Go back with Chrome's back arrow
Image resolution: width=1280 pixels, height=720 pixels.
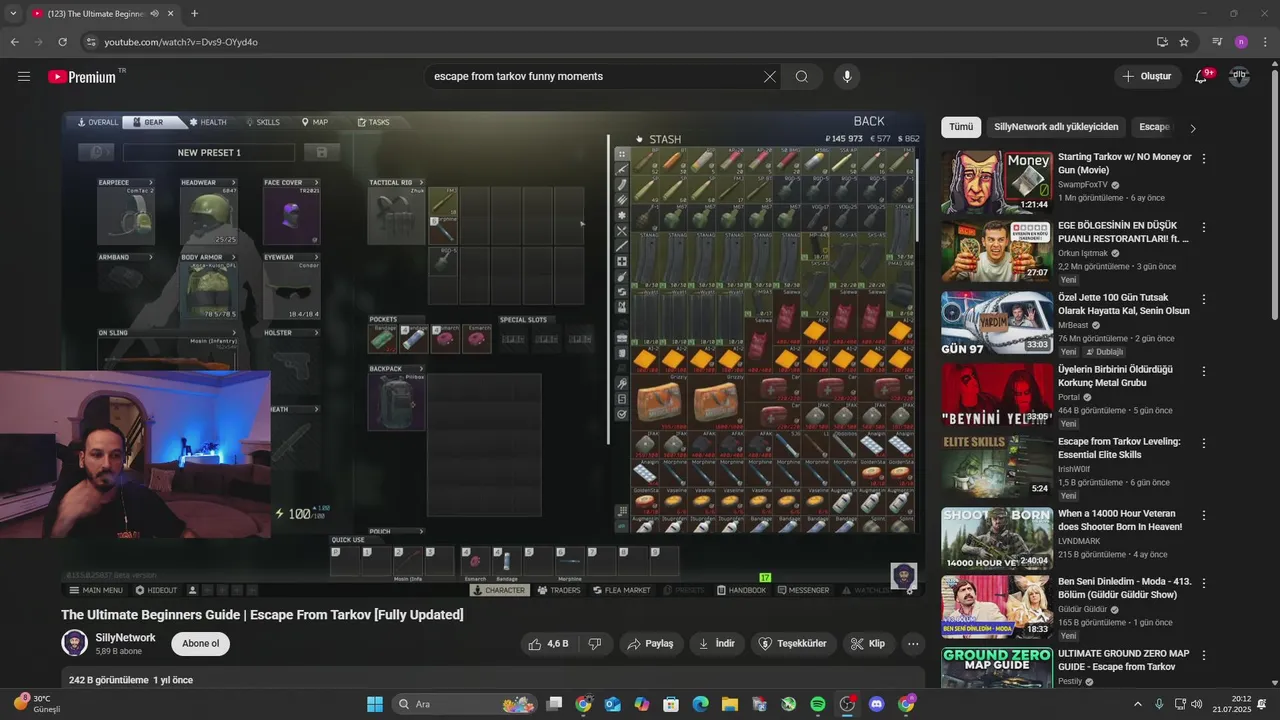(x=14, y=42)
